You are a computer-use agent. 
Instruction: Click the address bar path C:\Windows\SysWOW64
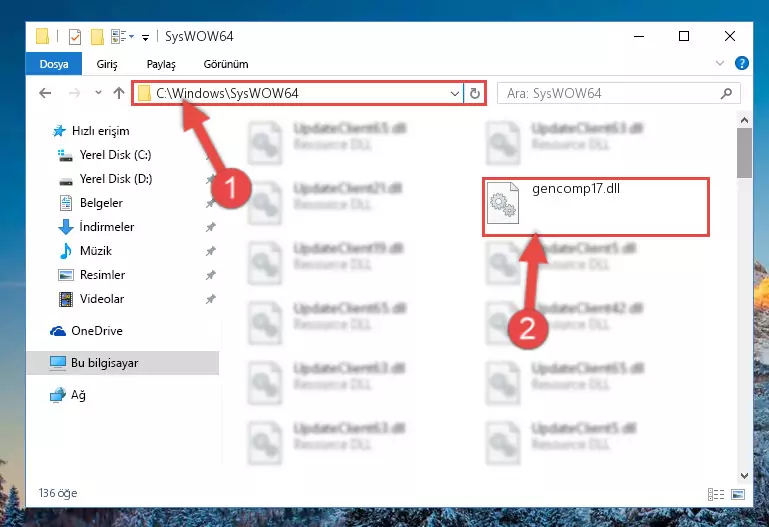point(227,93)
